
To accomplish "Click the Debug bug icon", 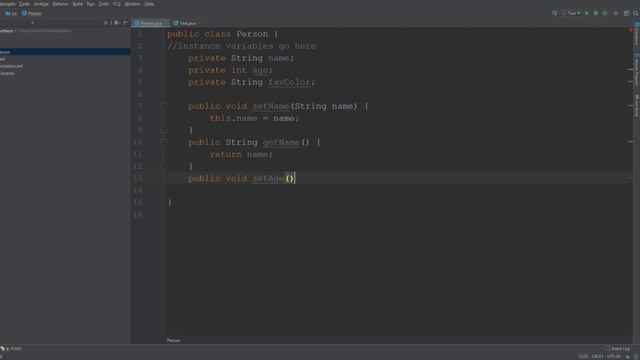I will tap(596, 13).
